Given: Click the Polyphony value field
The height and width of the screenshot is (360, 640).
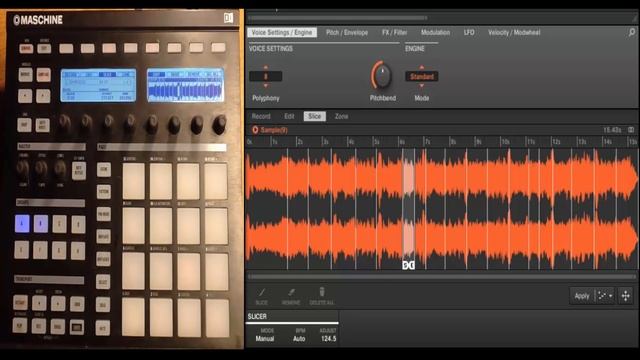Looking at the screenshot, I should pos(266,76).
